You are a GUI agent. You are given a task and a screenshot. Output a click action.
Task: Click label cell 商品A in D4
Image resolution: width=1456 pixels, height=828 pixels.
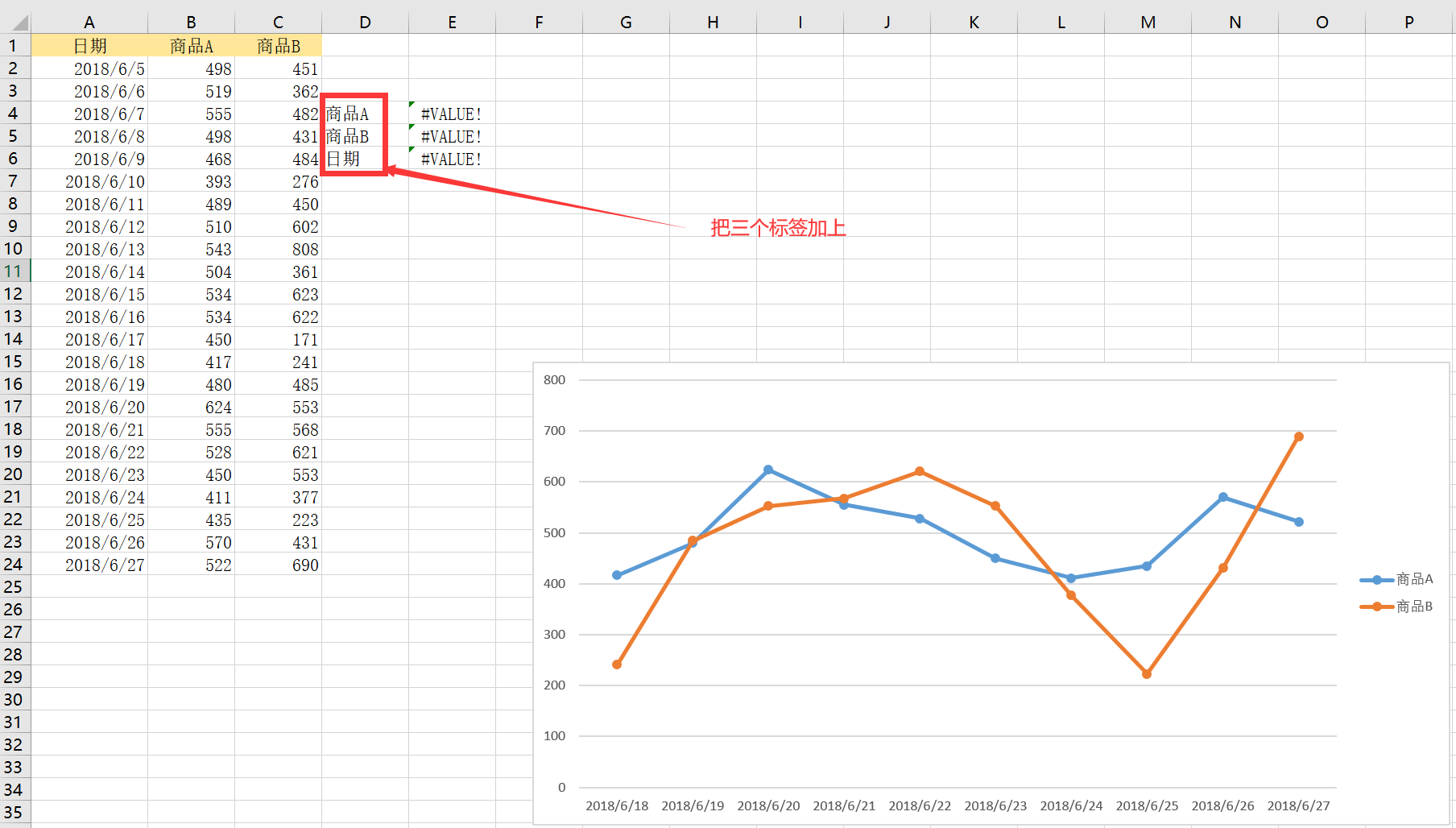point(365,114)
